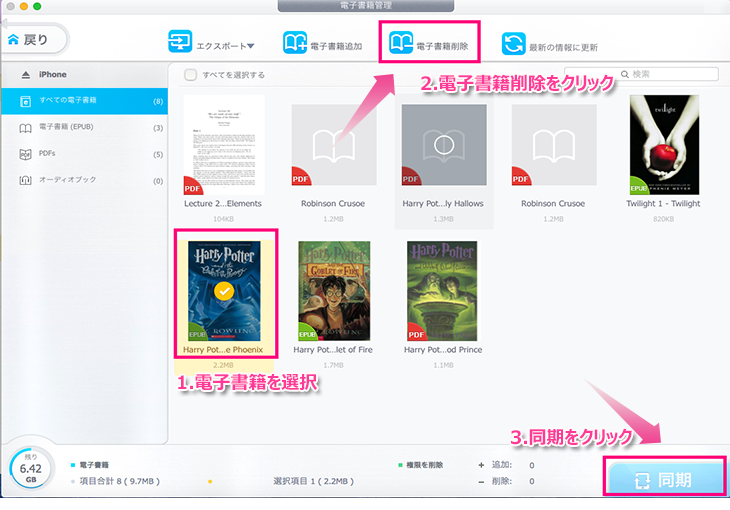Click the PDF document icon in sidebar

(x=25, y=154)
